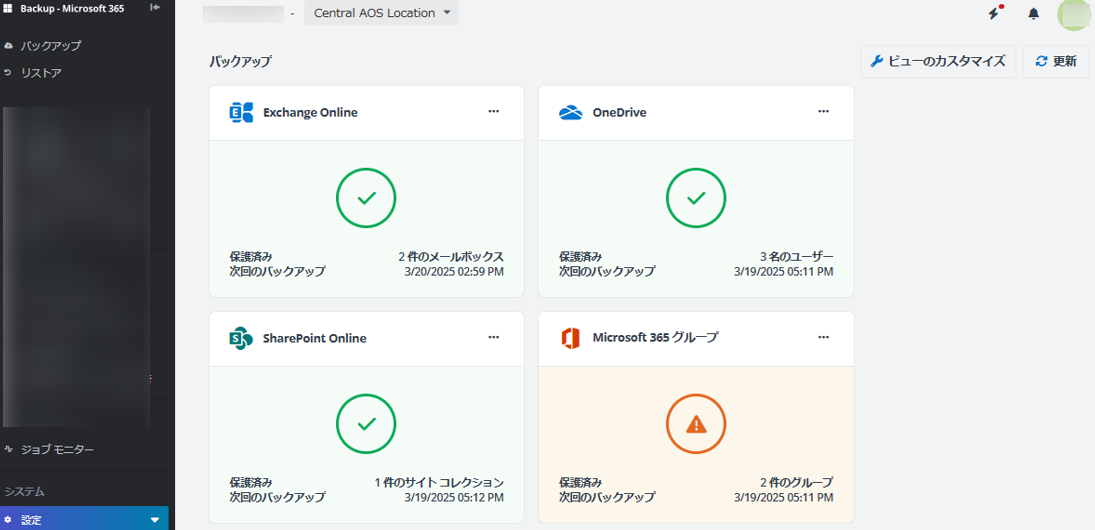Screen dimensions: 1095x530
Task: Open the SharePoint Online card title
Action: tap(314, 339)
